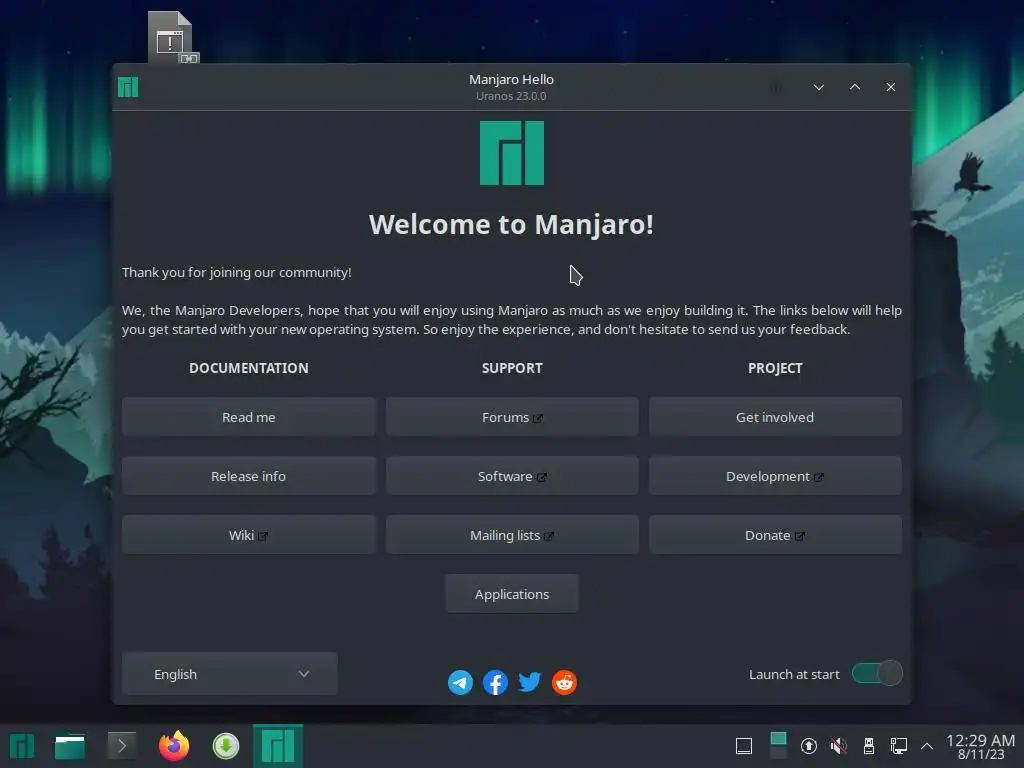The width and height of the screenshot is (1024, 768).
Task: Open the network connection tray icon
Action: tap(899, 746)
